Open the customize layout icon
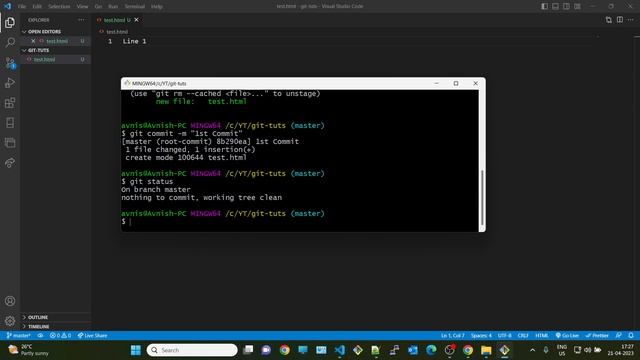The height and width of the screenshot is (360, 640). pos(578,6)
